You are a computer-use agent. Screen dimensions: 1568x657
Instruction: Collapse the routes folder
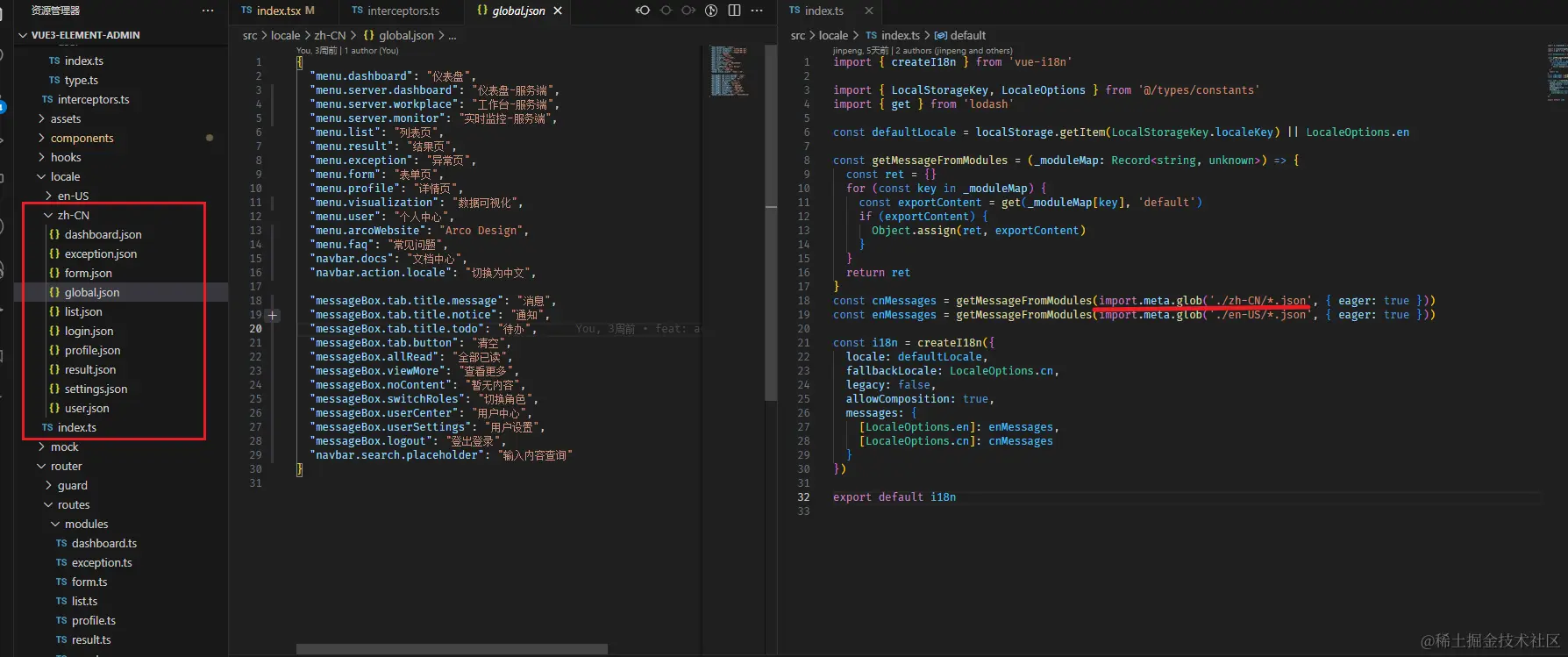point(48,504)
